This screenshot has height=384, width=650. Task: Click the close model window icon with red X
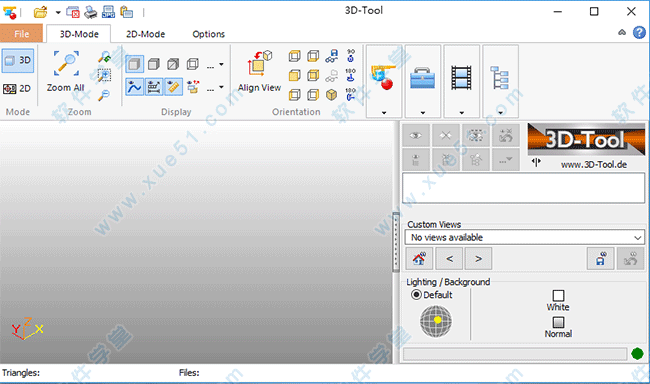[73, 12]
